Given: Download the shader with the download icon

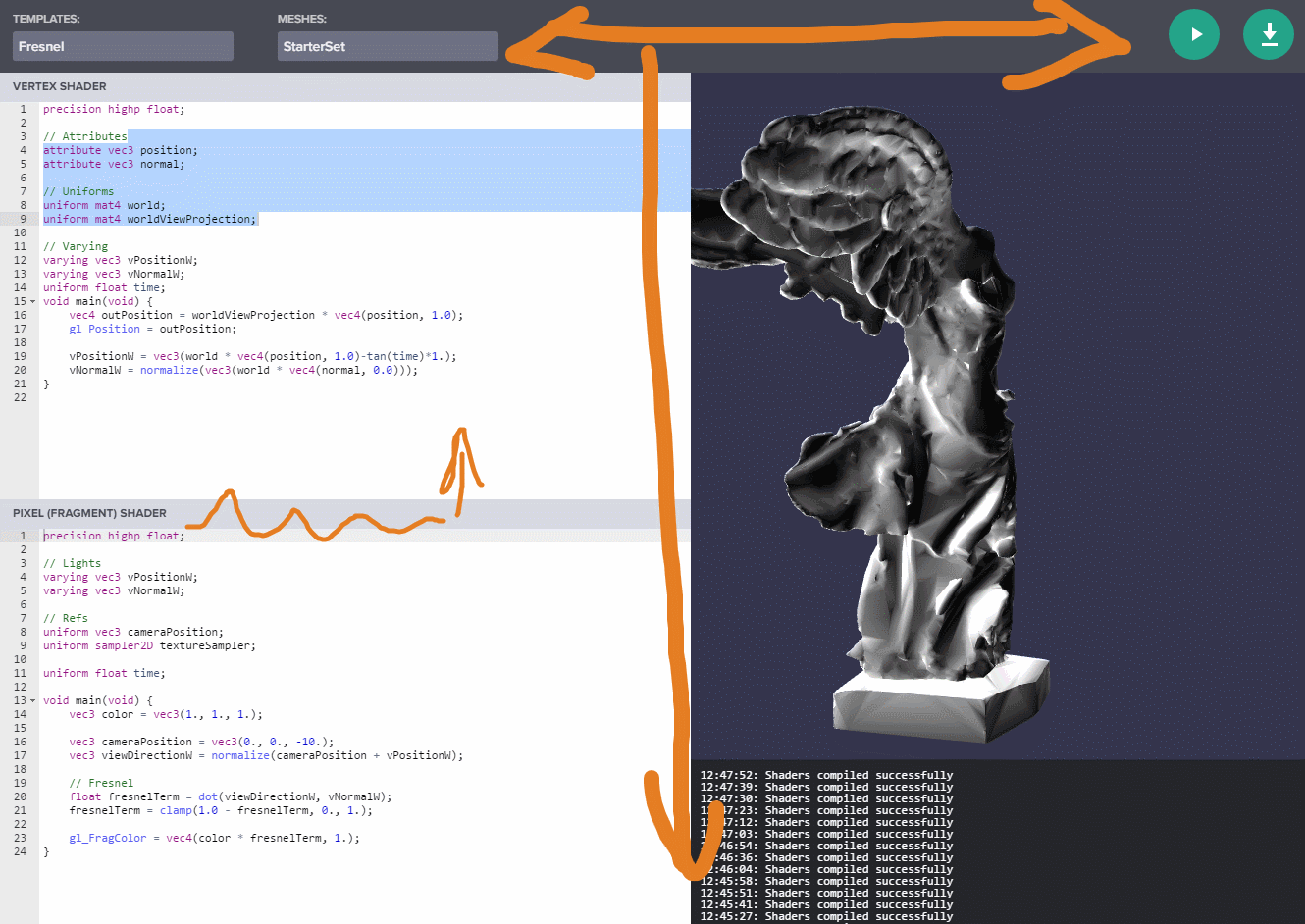Looking at the screenshot, I should tap(1269, 34).
